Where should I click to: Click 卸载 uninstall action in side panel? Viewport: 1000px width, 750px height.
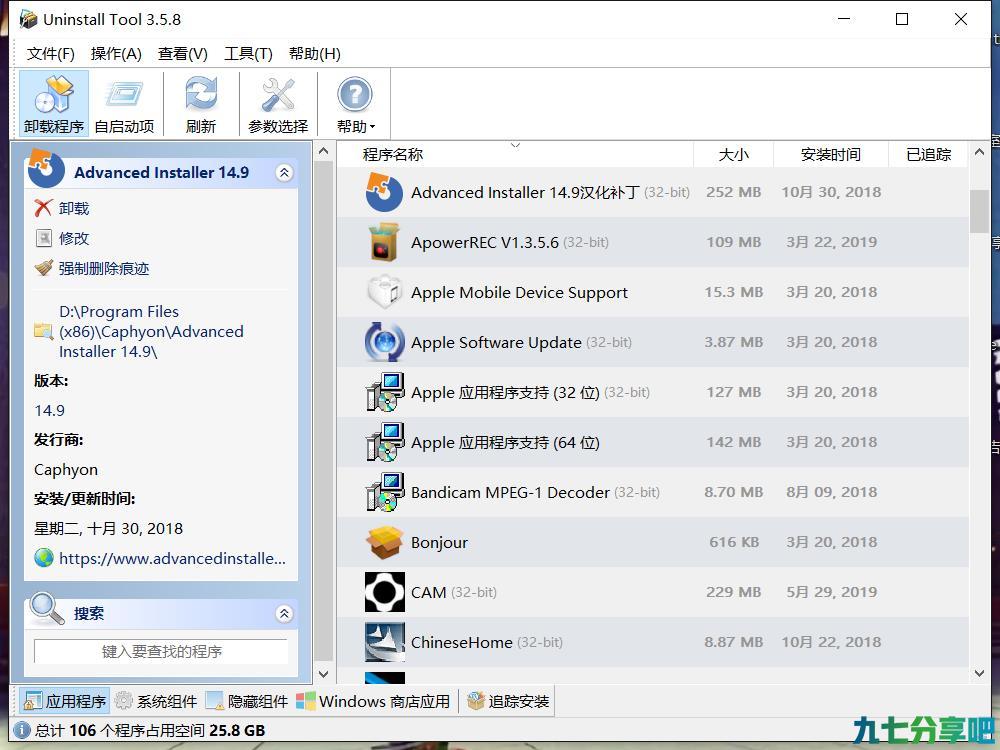[74, 209]
